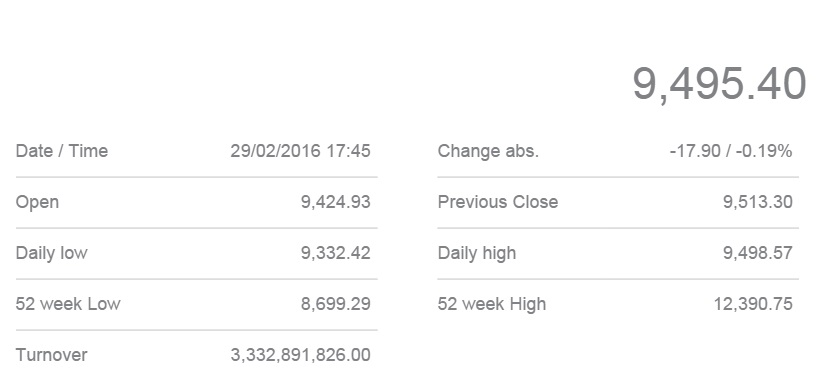
Task: Click the 52 week High value 12,390.75
Action: pyautogui.click(x=753, y=304)
